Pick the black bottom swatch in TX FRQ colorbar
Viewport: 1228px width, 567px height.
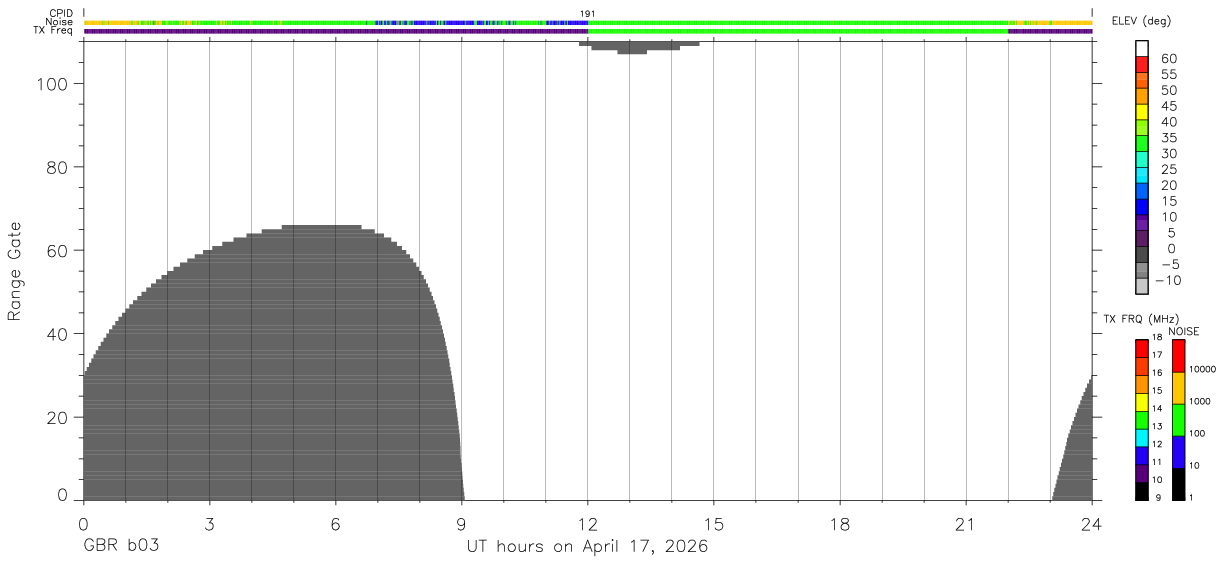point(1141,491)
